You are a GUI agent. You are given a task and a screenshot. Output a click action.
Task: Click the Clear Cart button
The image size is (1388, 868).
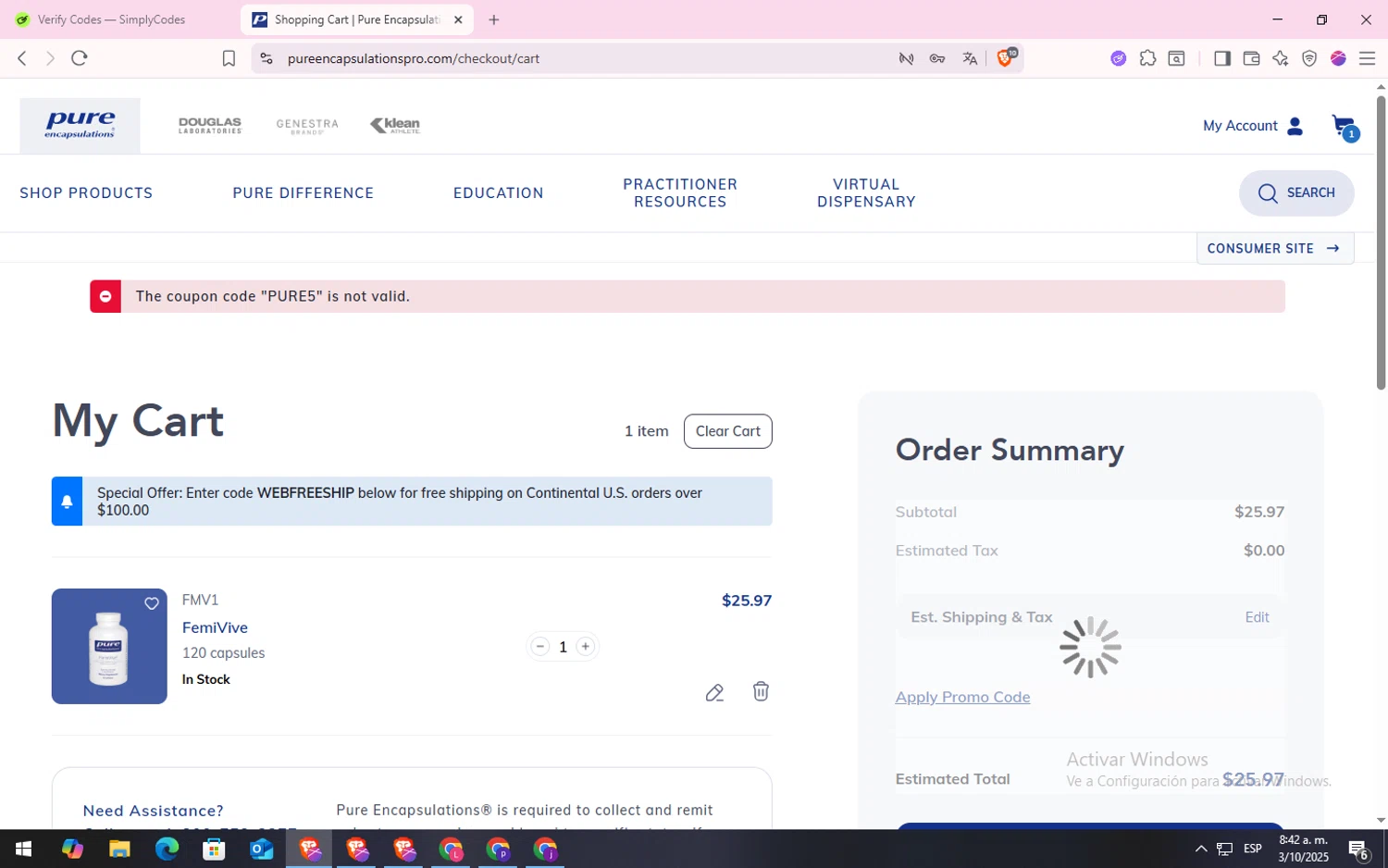pyautogui.click(x=728, y=431)
